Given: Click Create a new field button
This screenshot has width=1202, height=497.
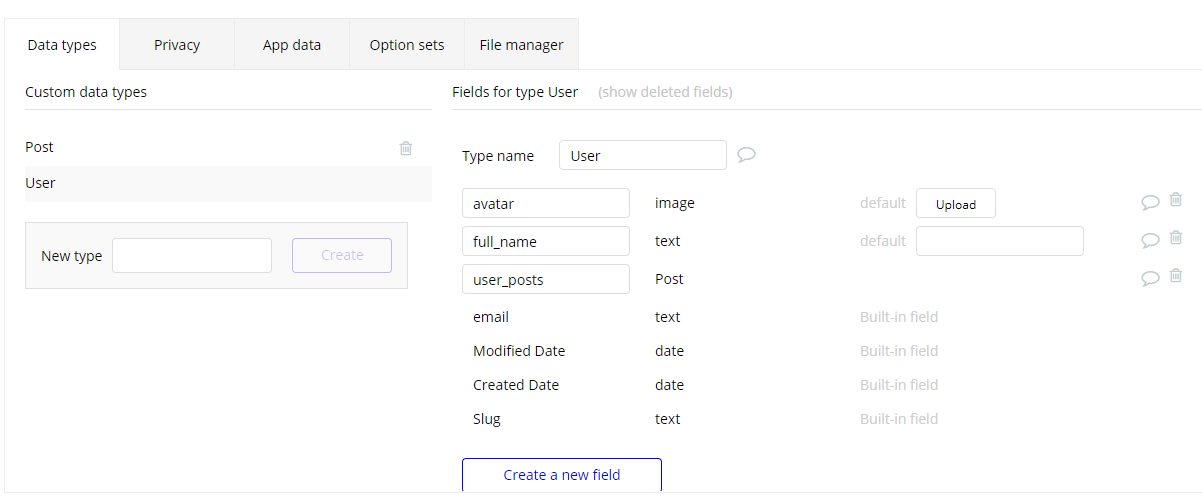Looking at the screenshot, I should (561, 475).
